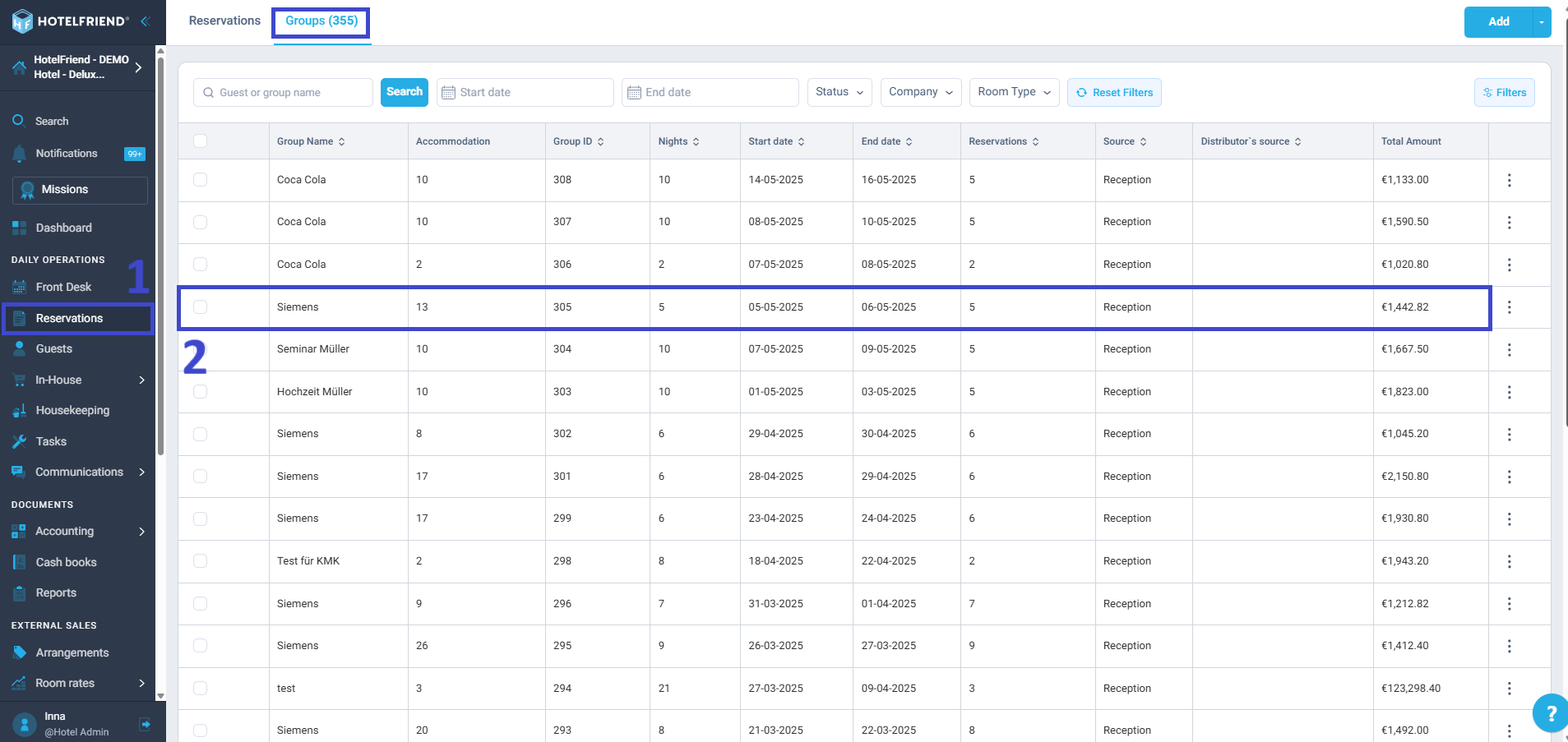Image resolution: width=1568 pixels, height=742 pixels.
Task: Open the row menu for group 308
Action: tap(1509, 180)
